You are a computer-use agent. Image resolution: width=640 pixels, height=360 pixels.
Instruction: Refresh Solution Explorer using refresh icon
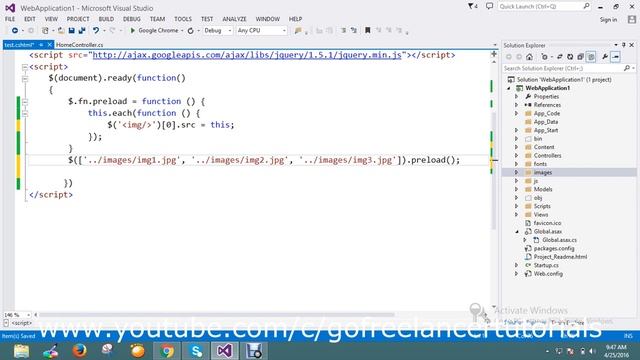pyautogui.click(x=570, y=57)
